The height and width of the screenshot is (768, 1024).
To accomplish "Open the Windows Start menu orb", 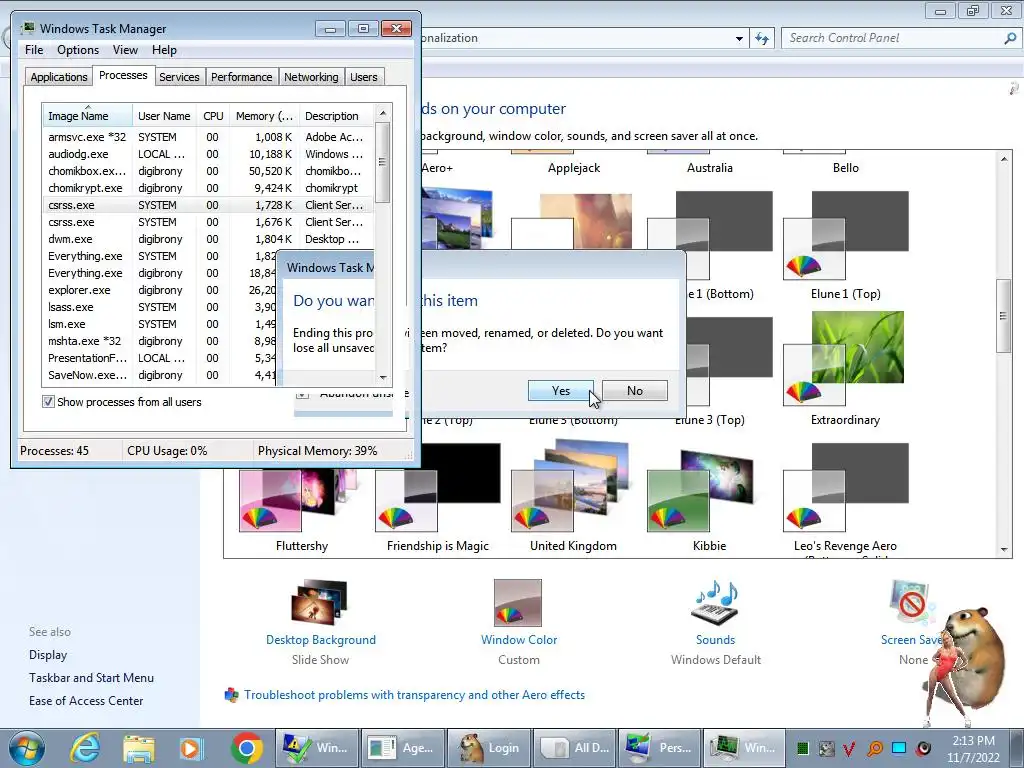I will coord(27,748).
